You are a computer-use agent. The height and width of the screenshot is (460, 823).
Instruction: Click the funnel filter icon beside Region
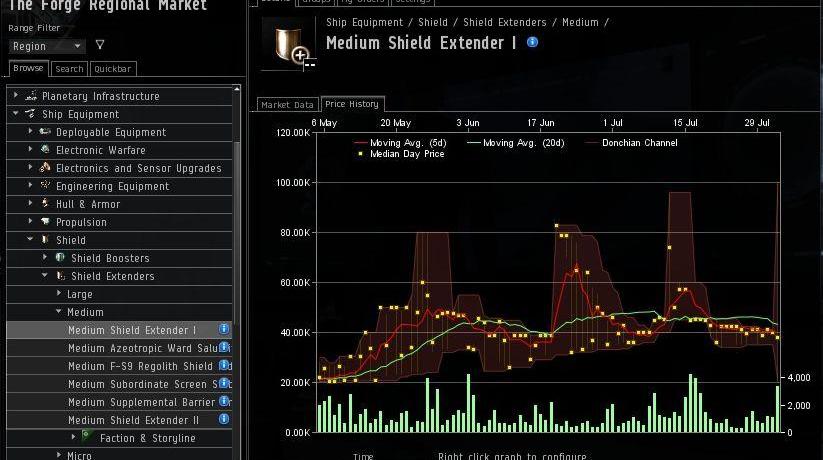pyautogui.click(x=99, y=46)
